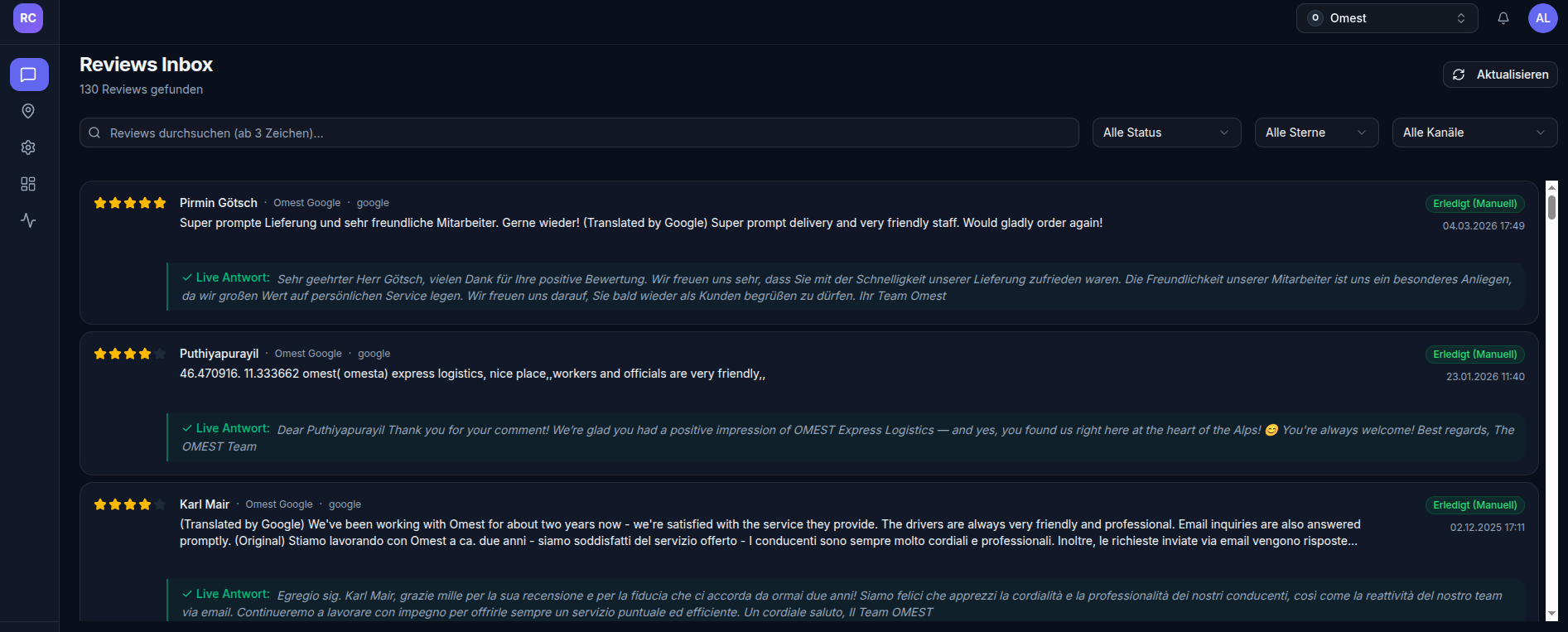Click the notification bell icon

(x=1503, y=18)
